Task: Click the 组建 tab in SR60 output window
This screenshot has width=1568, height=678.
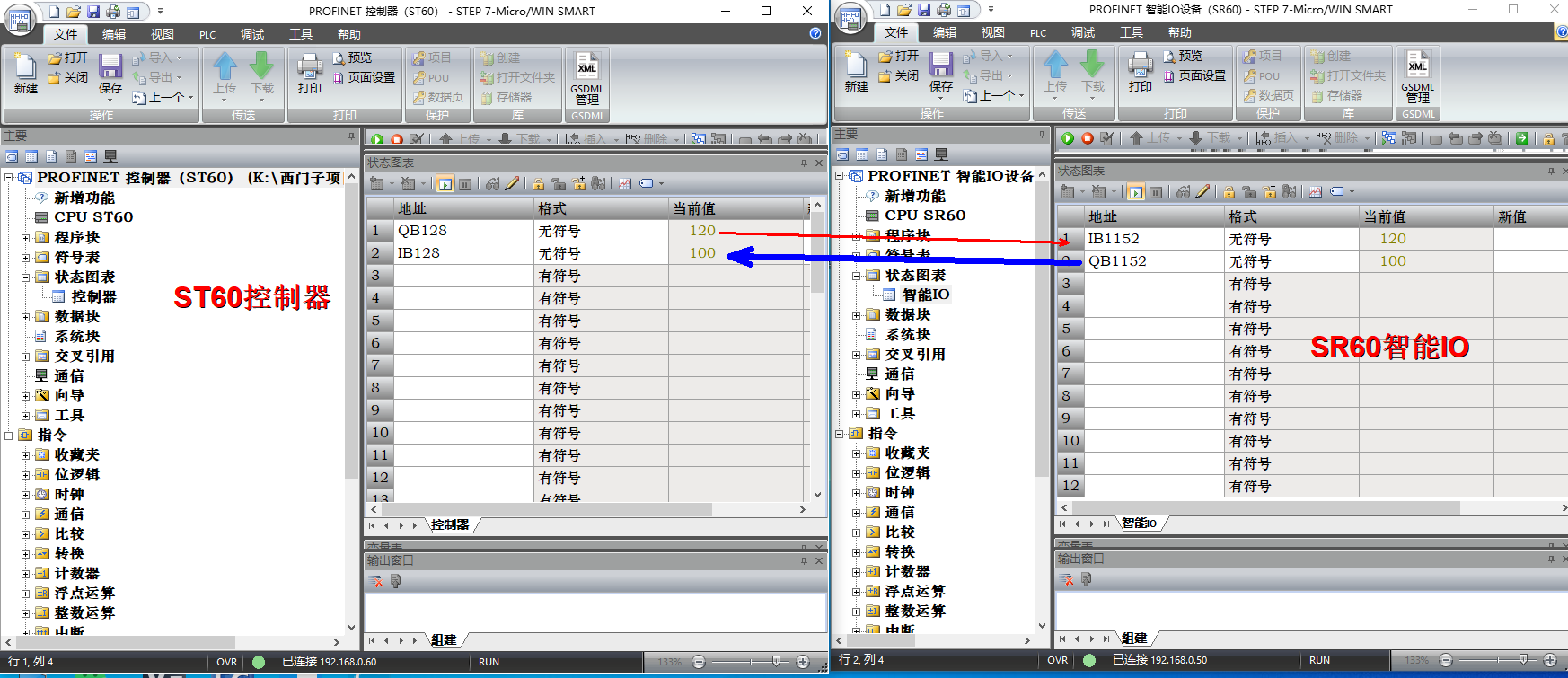Action: [1135, 638]
